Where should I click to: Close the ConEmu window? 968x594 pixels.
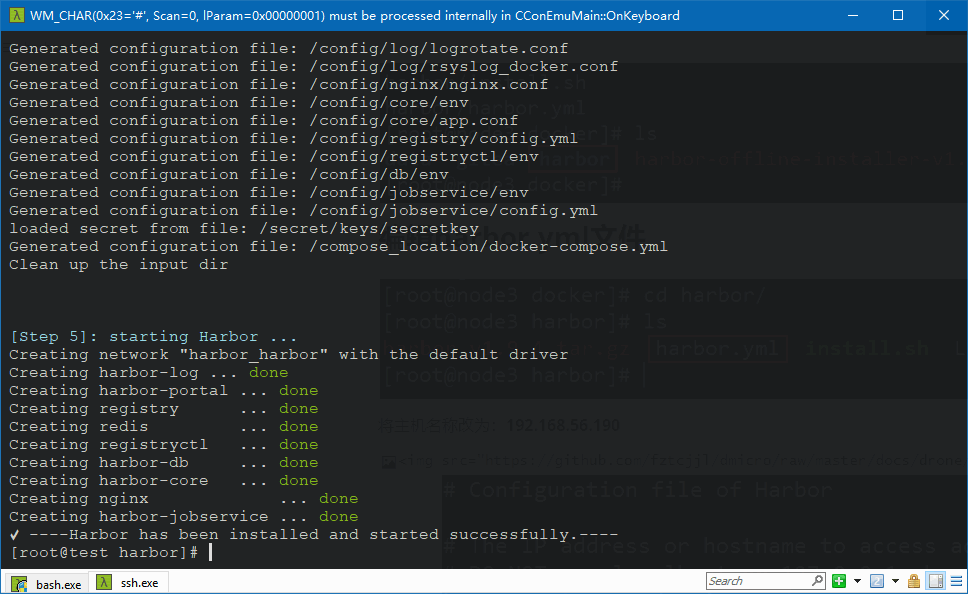[x=944, y=15]
